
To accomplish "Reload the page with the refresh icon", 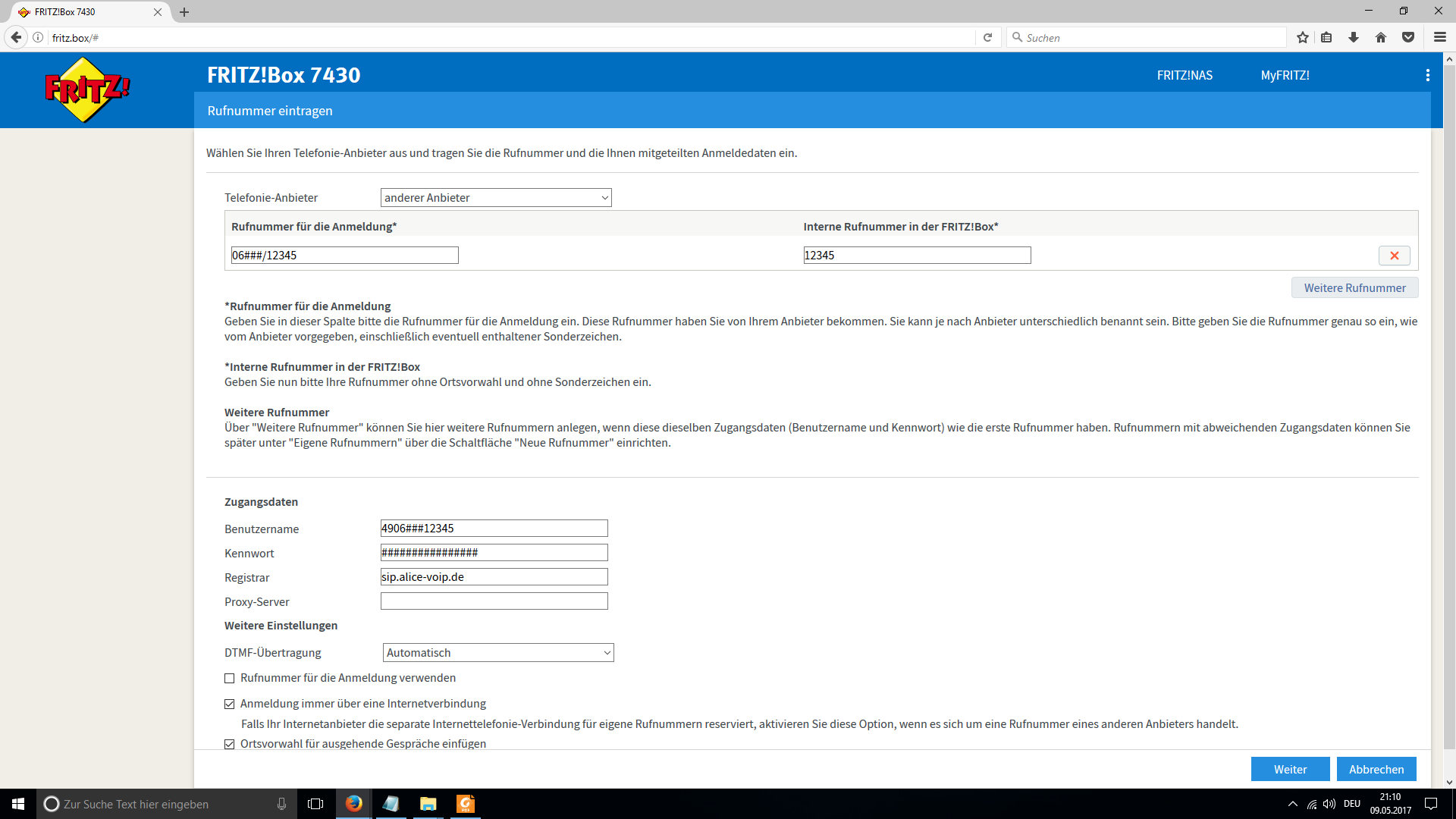I will click(987, 37).
